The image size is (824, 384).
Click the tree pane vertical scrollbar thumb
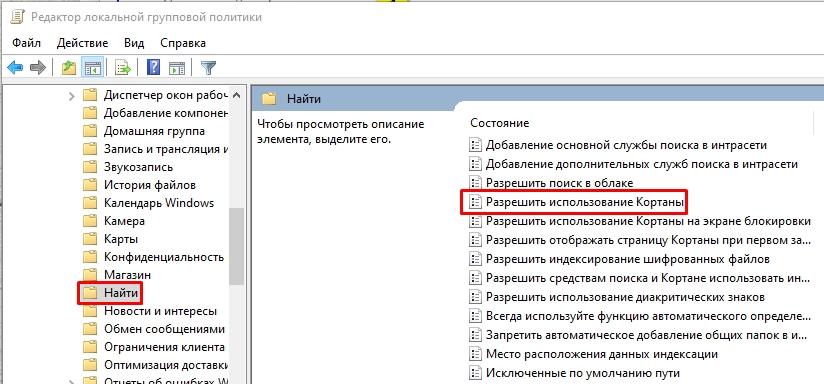(x=236, y=246)
